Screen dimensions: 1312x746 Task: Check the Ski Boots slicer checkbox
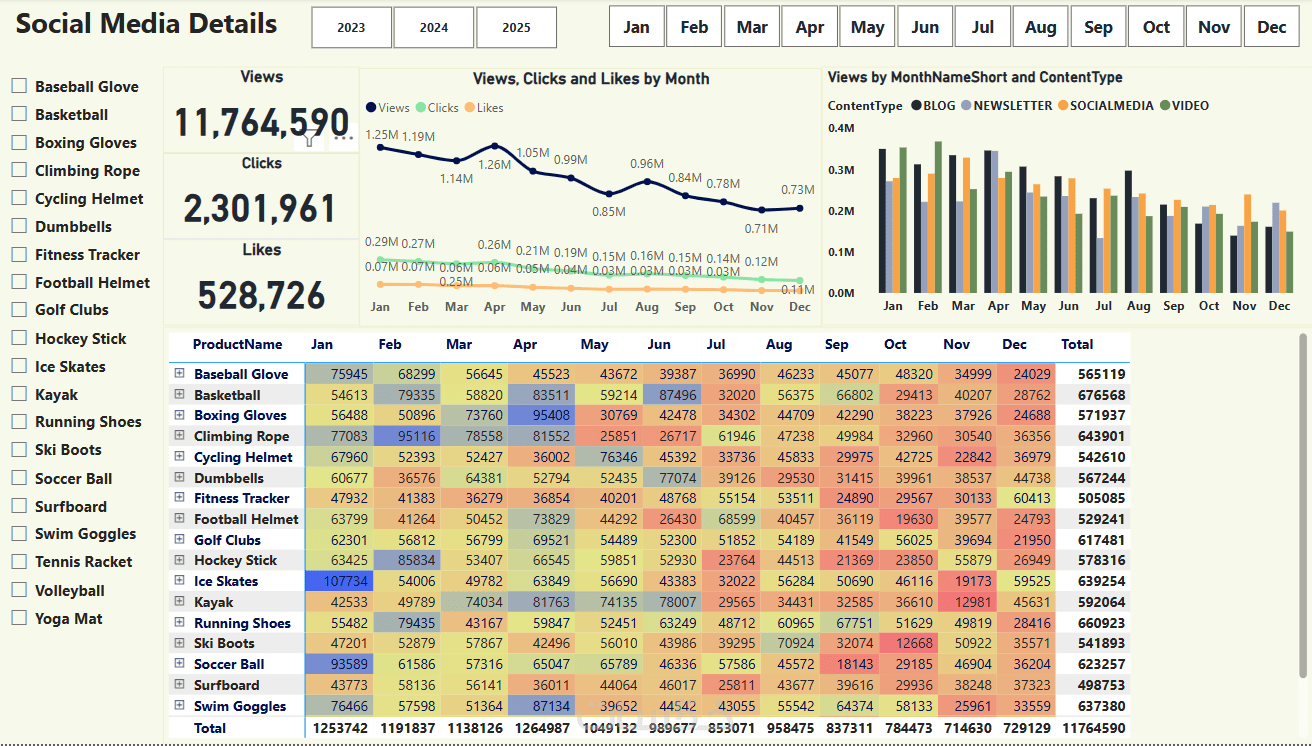(x=19, y=450)
